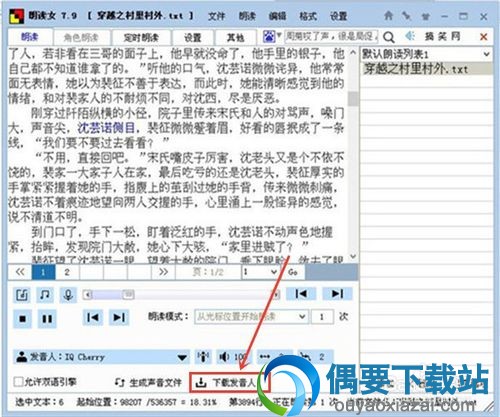
Task: Click previous sentence button beside pause
Action: [93, 317]
